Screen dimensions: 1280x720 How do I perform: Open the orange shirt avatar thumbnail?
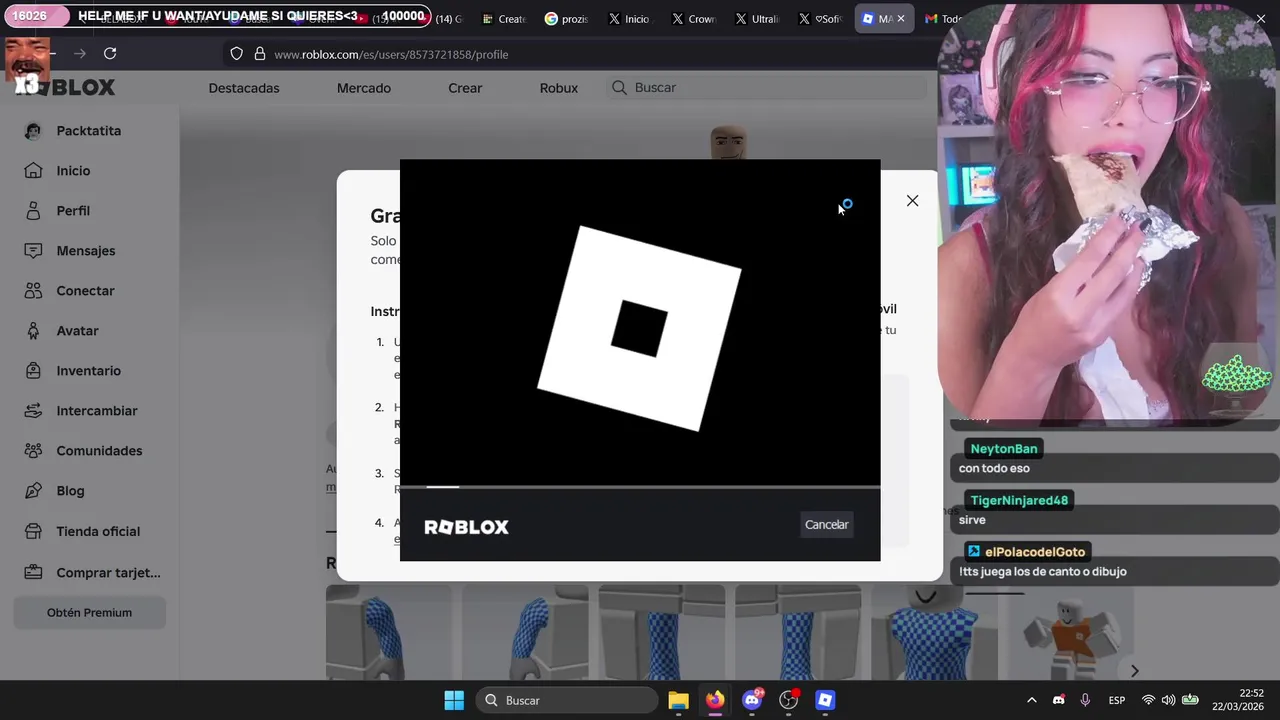(x=1069, y=632)
